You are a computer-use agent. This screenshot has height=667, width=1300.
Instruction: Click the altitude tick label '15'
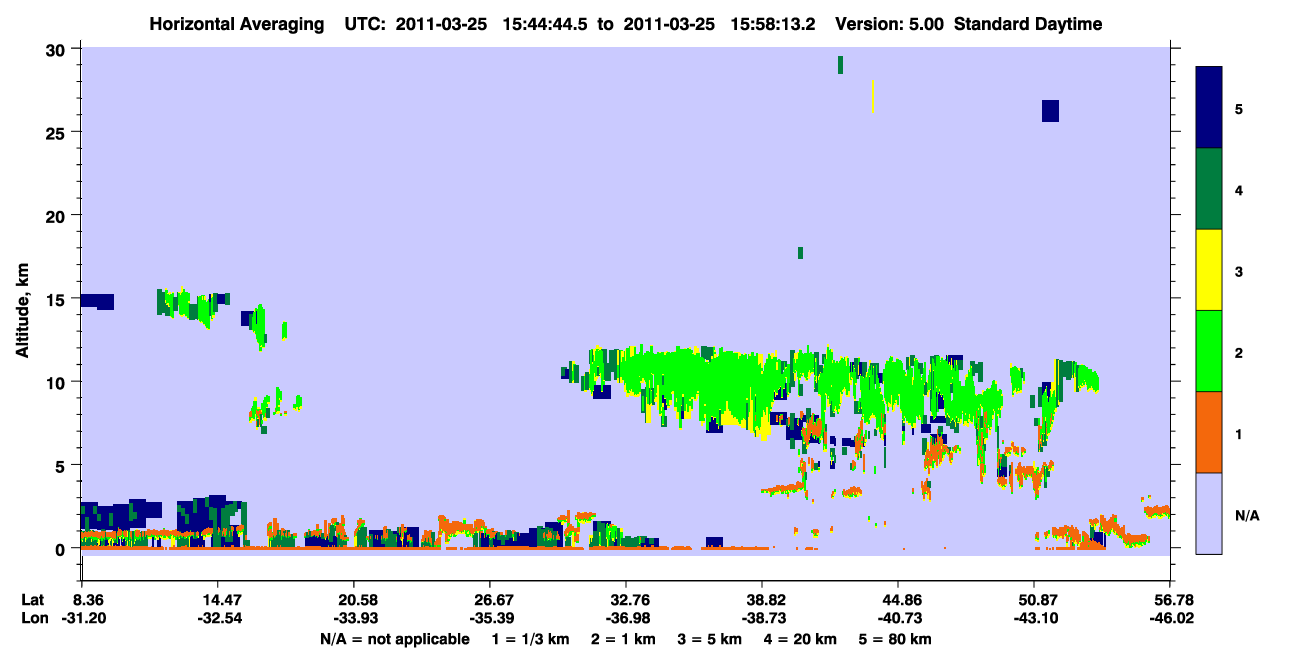tap(58, 299)
